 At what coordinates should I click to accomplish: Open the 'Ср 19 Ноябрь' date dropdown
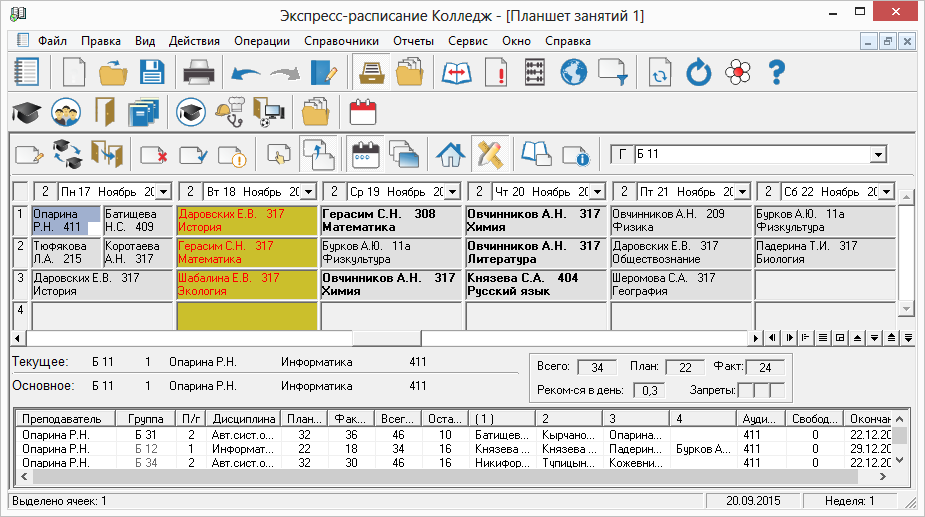[x=452, y=191]
